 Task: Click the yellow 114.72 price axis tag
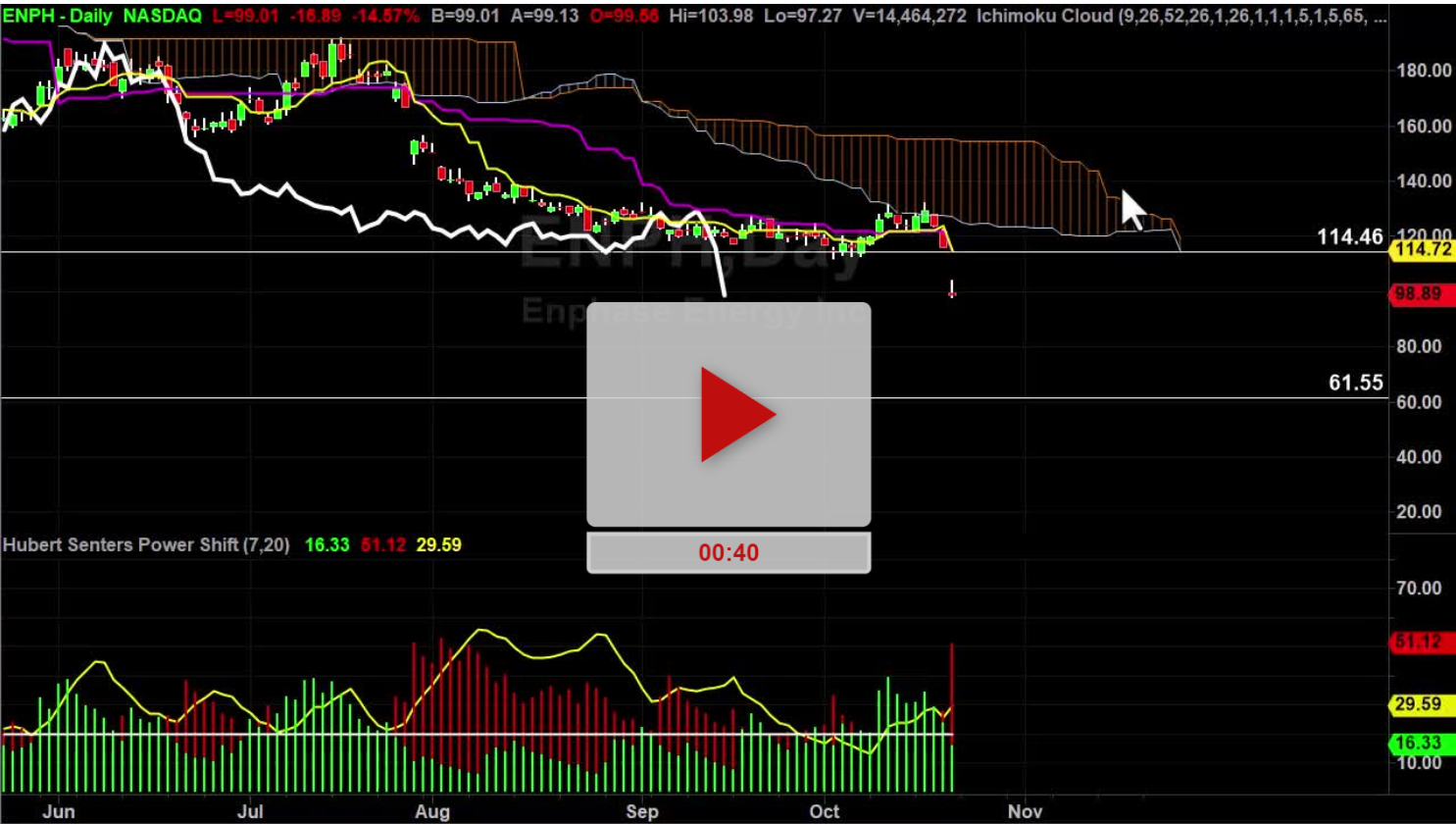[x=1423, y=249]
